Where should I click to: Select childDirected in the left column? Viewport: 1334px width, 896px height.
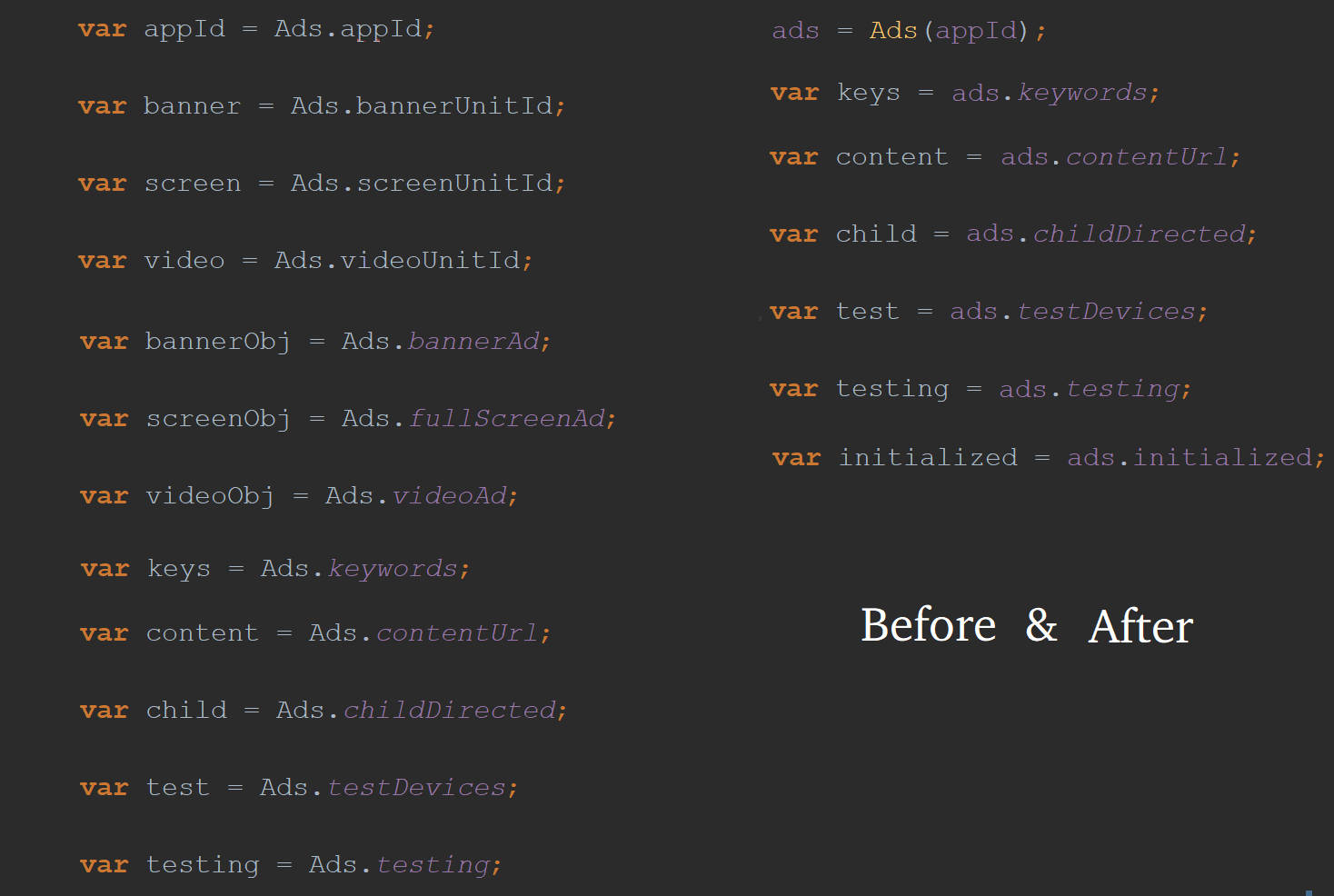[449, 711]
